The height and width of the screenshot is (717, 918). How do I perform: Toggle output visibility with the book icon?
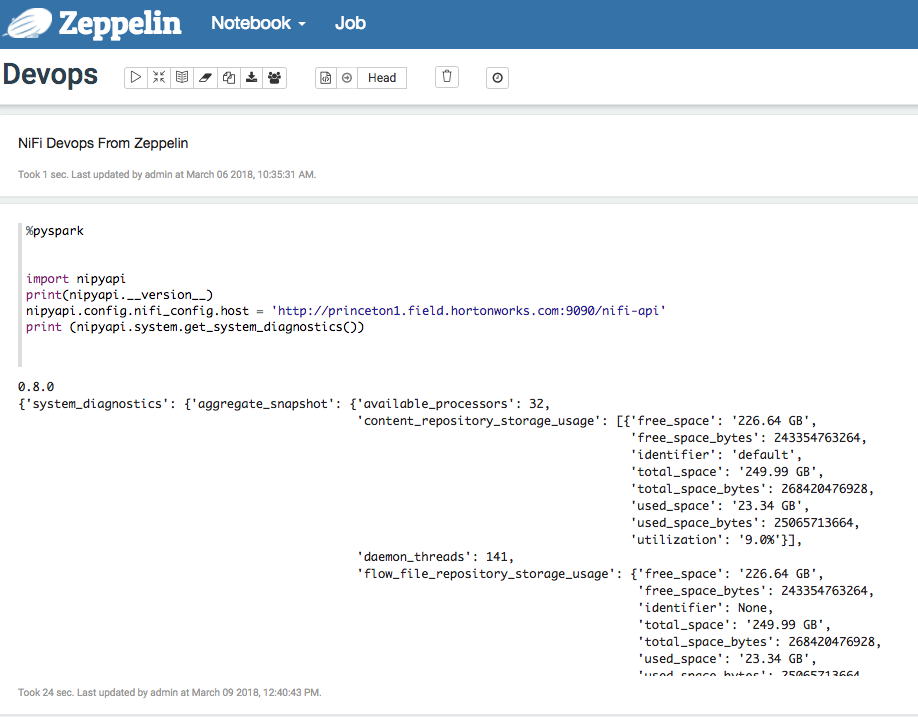pyautogui.click(x=181, y=77)
